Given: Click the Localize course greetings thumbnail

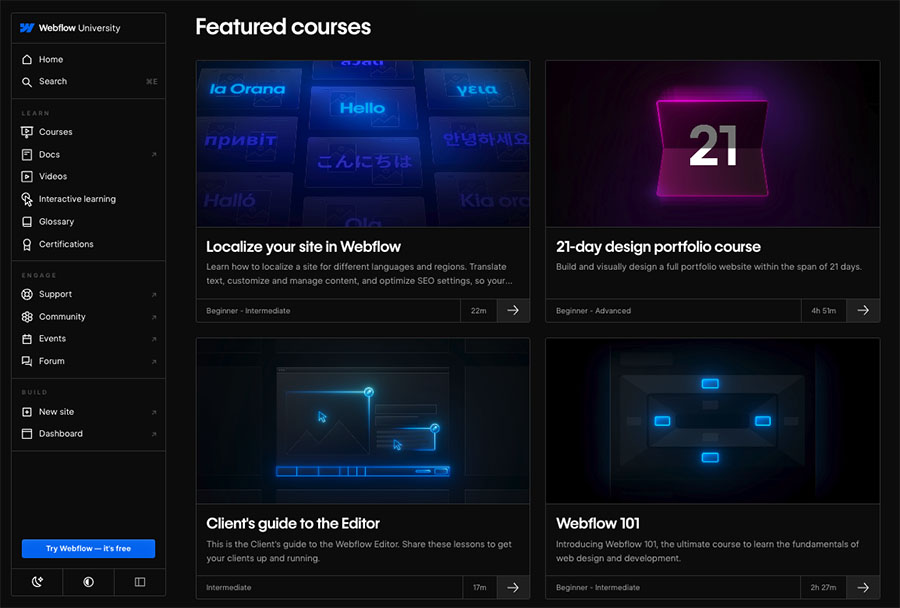Looking at the screenshot, I should point(363,144).
